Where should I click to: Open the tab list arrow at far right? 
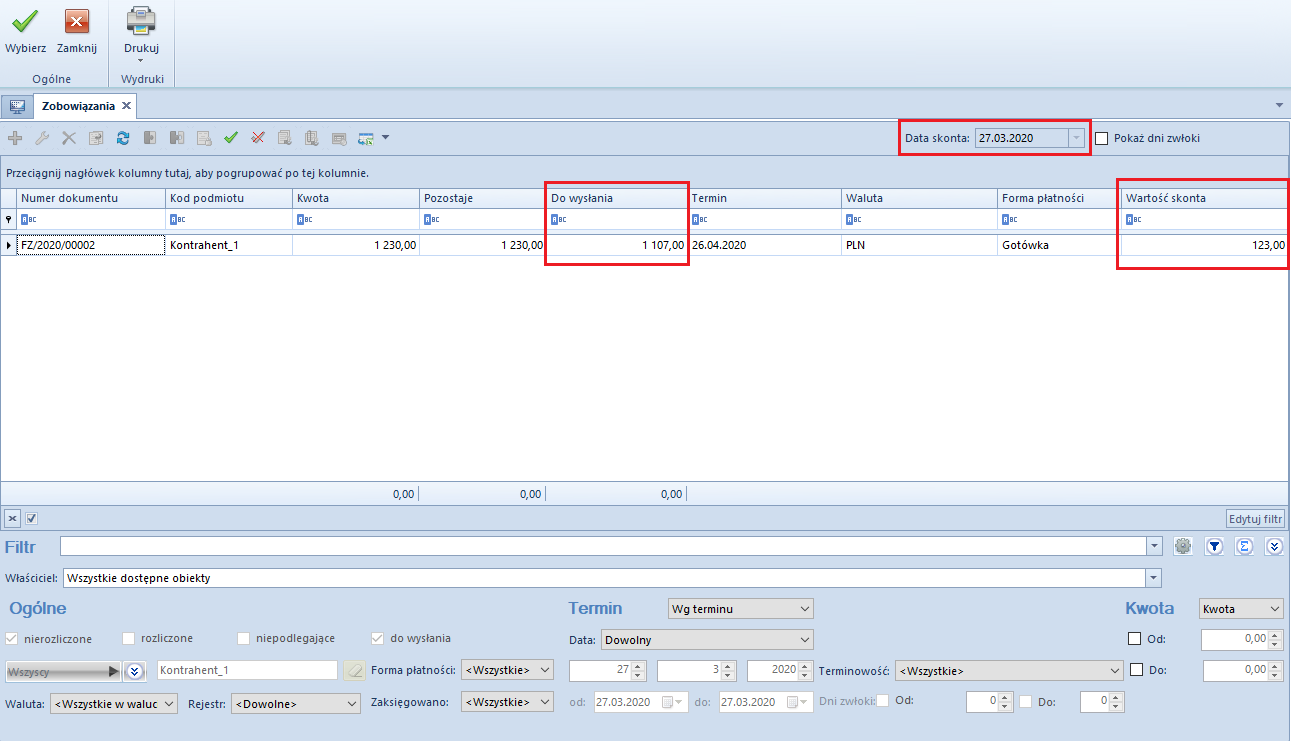[x=1280, y=105]
